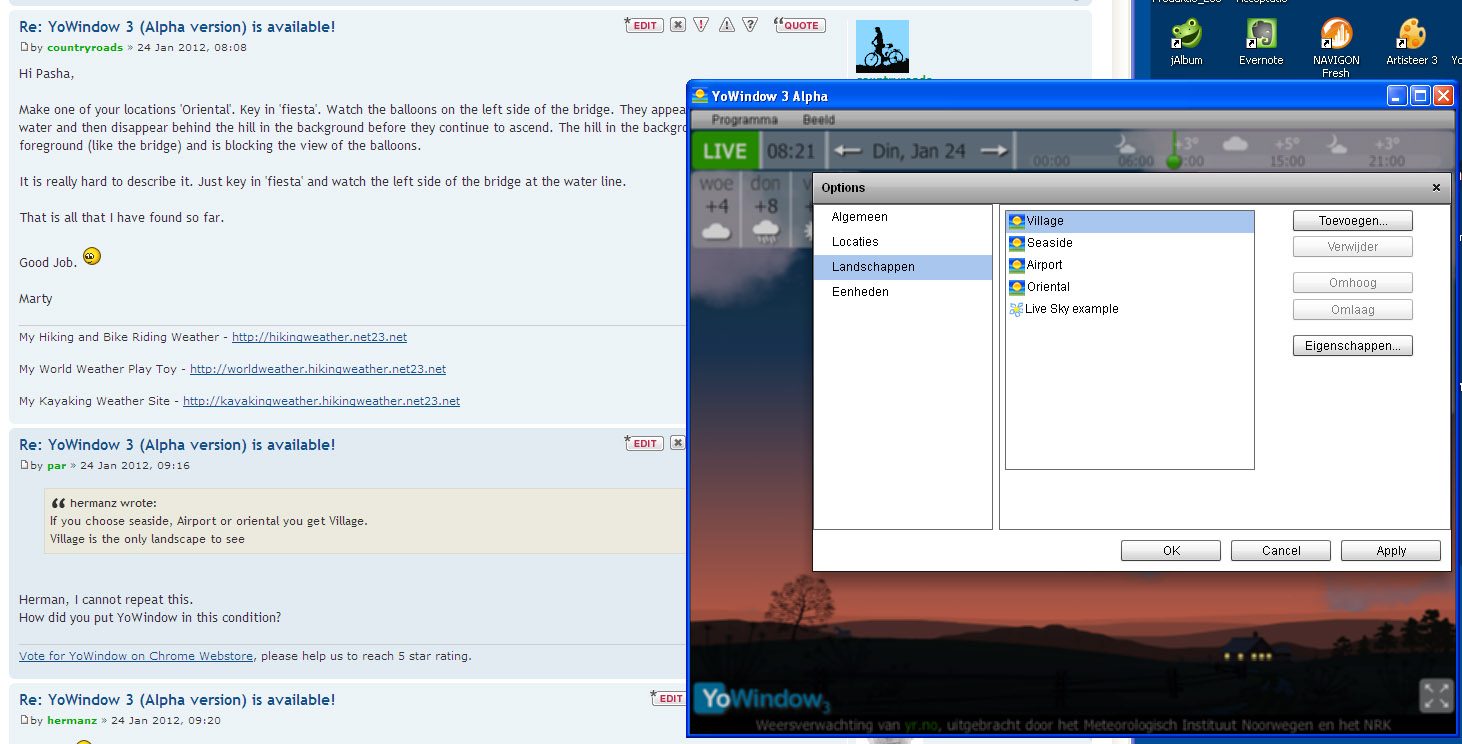Select Live Sky example in the list

click(1071, 309)
